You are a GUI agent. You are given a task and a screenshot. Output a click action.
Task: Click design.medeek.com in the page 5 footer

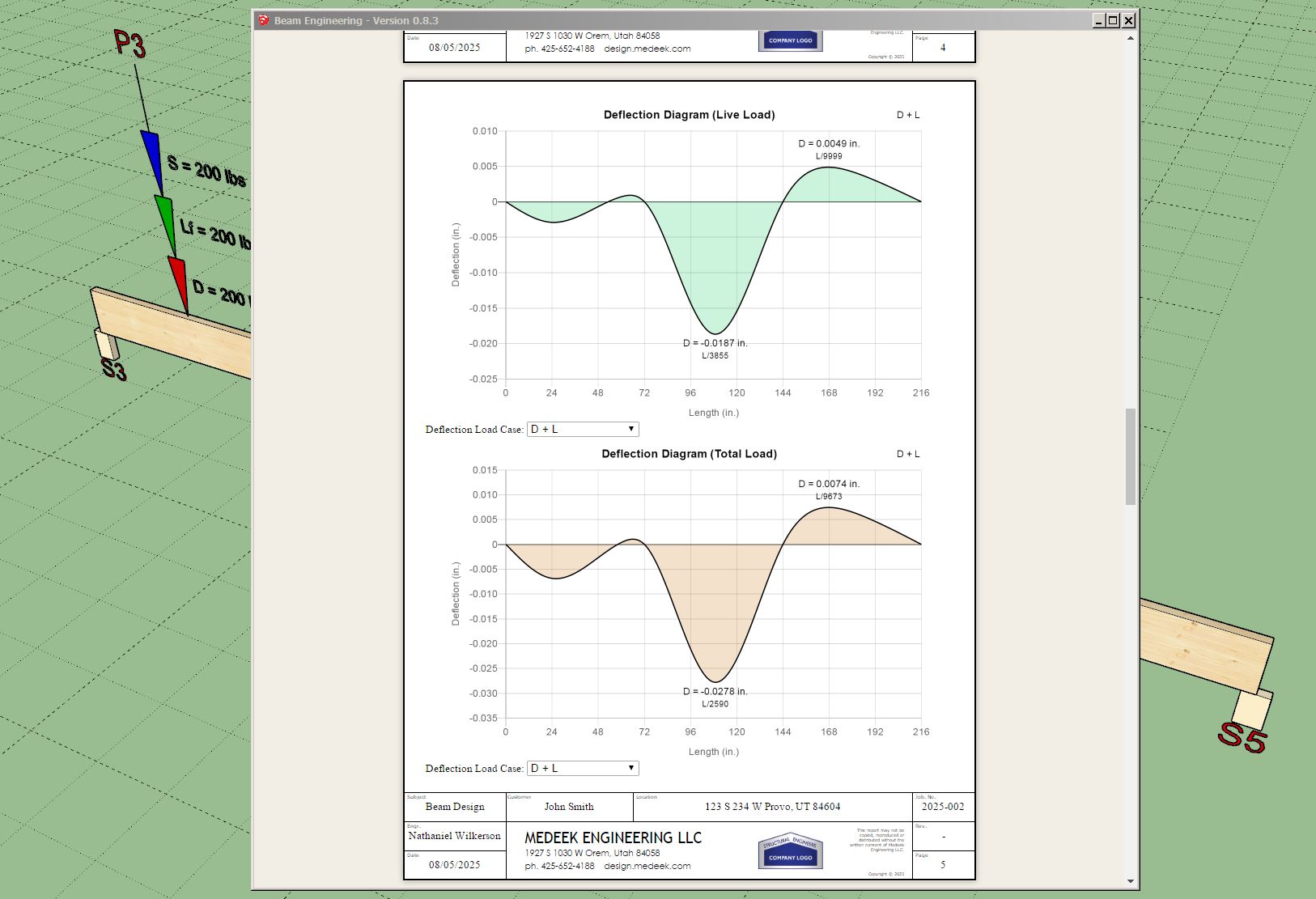[x=647, y=866]
